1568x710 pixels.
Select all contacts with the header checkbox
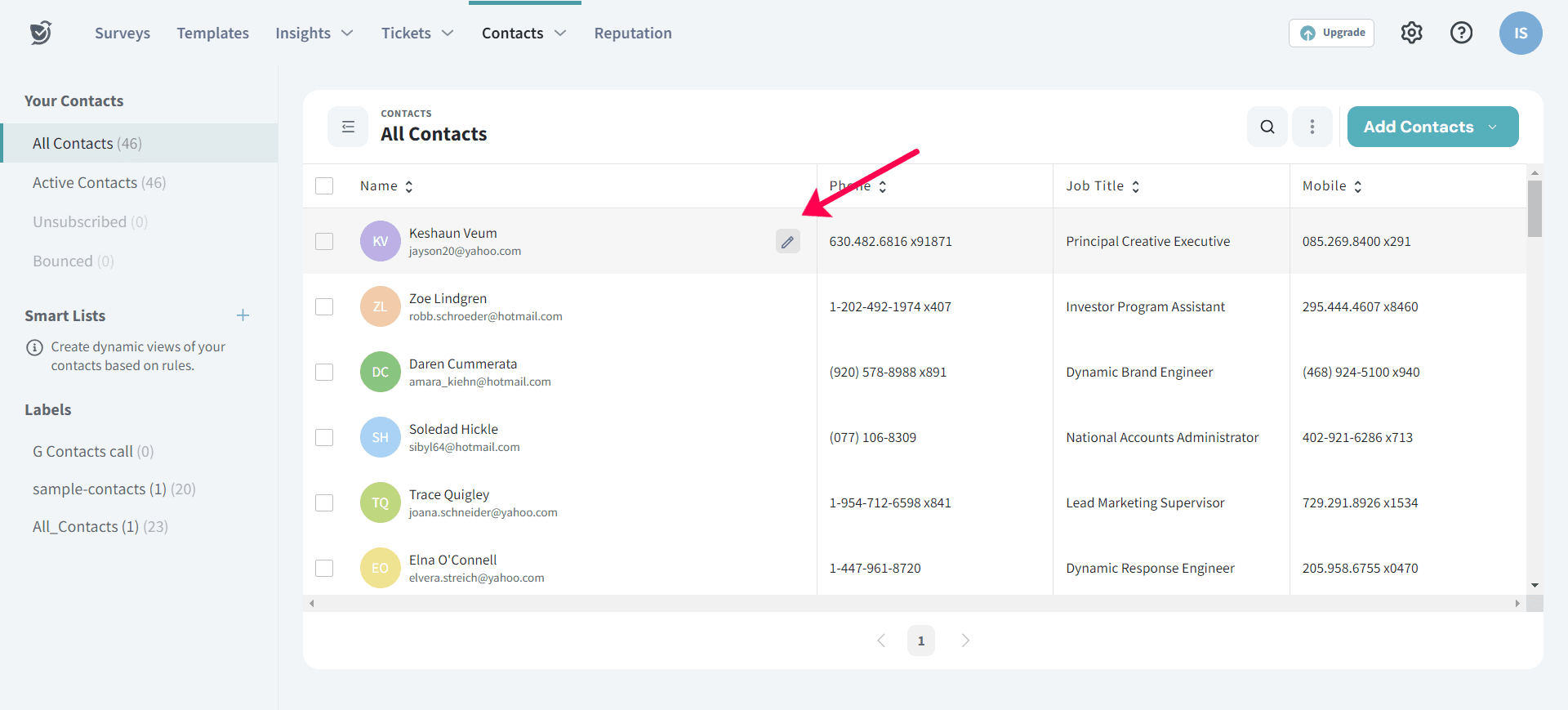(x=324, y=186)
